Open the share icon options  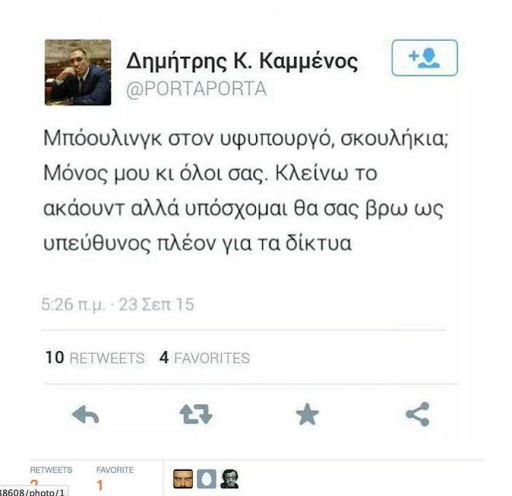coord(418,414)
